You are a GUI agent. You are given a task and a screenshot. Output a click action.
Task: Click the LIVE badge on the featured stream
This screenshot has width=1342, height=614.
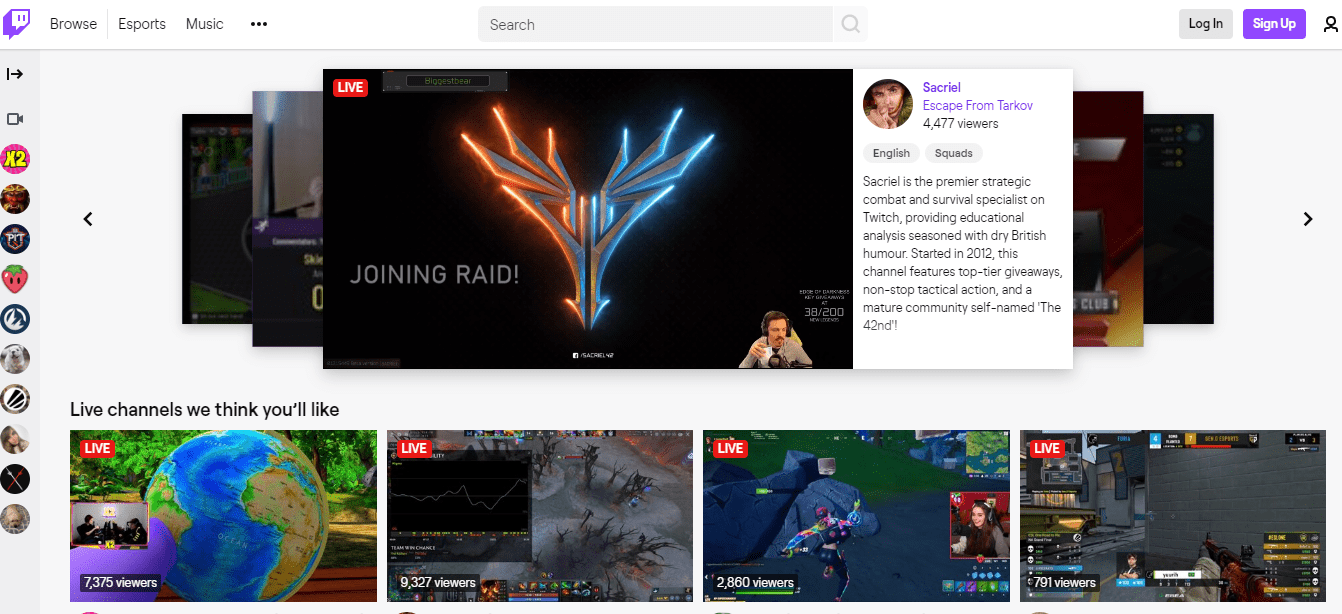pyautogui.click(x=350, y=88)
